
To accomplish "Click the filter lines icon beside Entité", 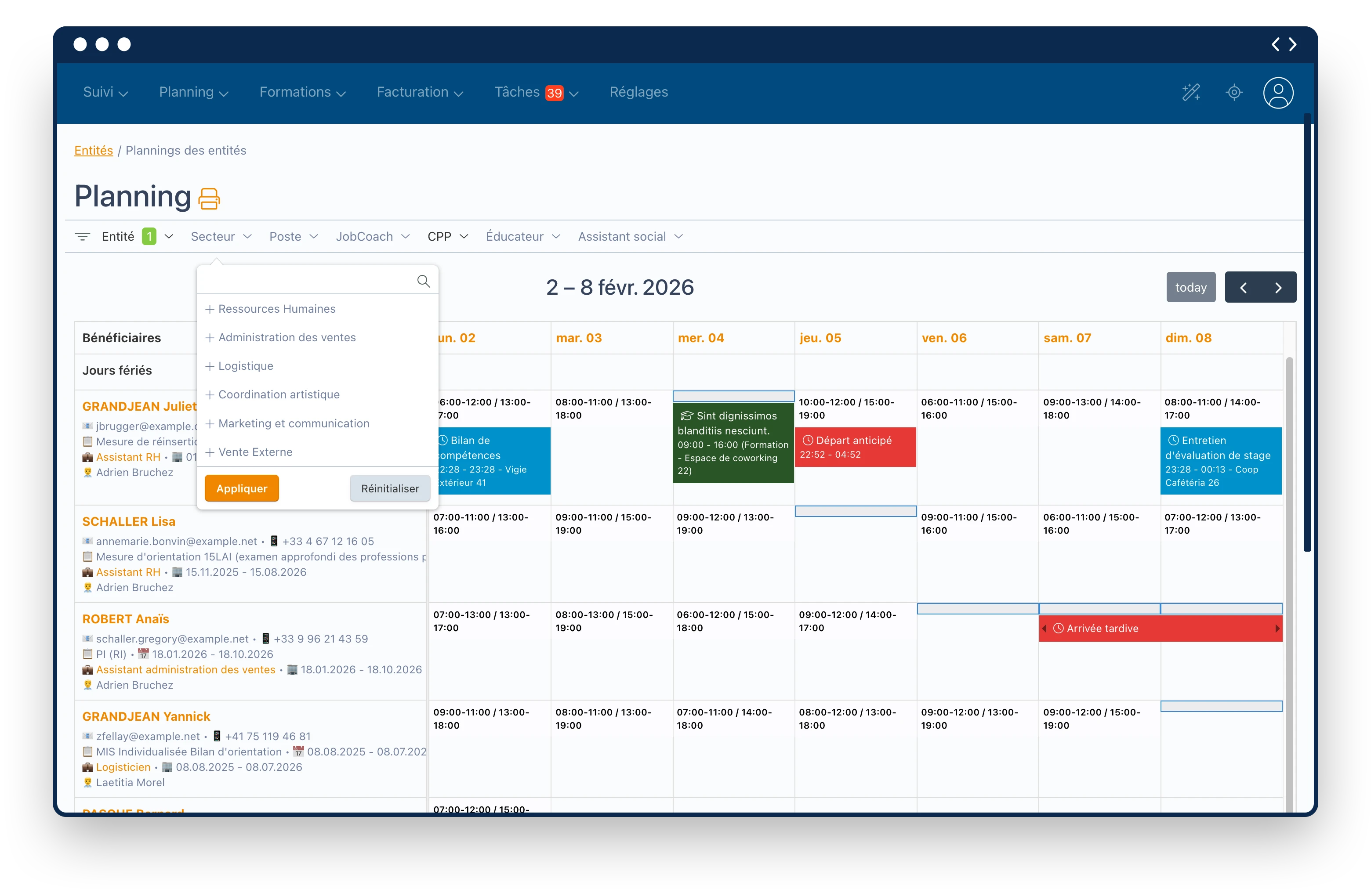I will (x=82, y=237).
